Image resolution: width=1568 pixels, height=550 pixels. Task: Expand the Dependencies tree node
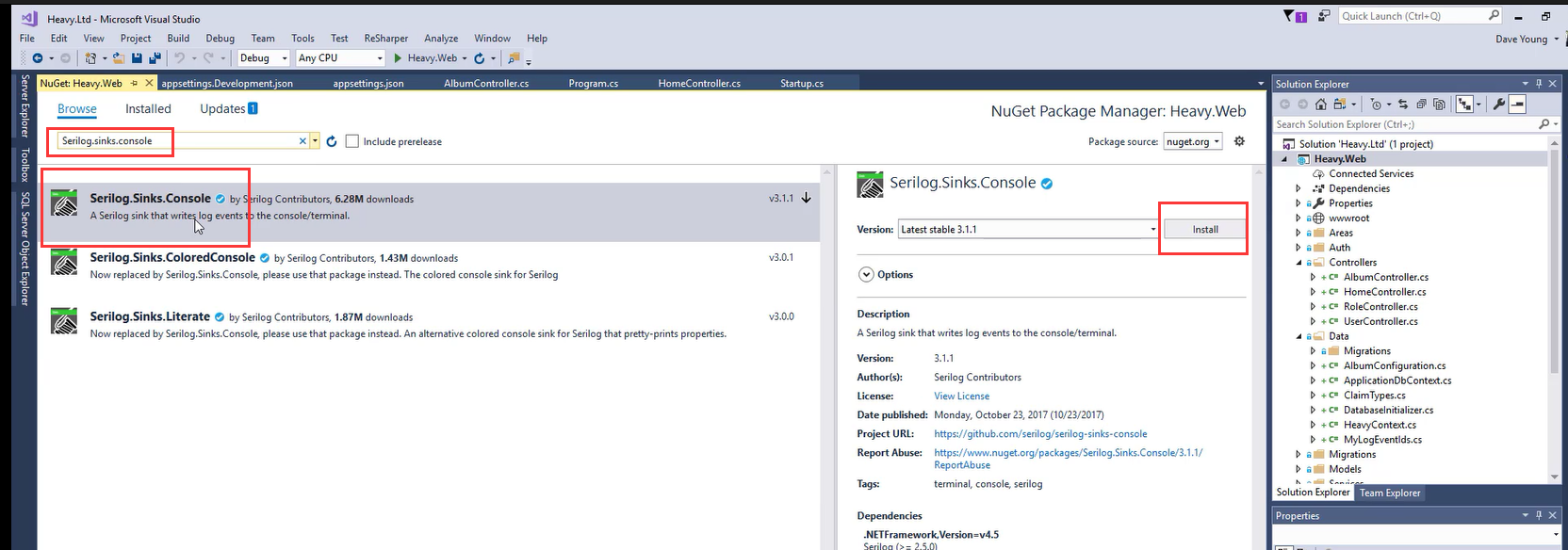(x=1298, y=188)
